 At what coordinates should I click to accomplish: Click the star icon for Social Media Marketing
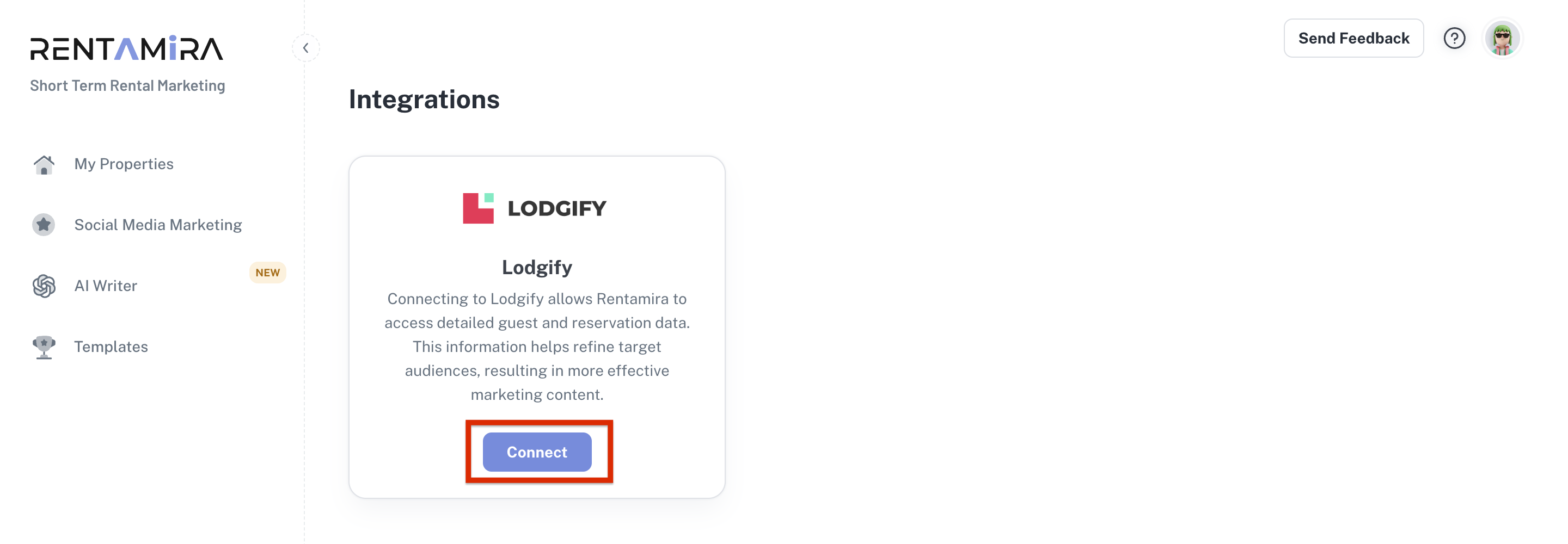coord(44,225)
